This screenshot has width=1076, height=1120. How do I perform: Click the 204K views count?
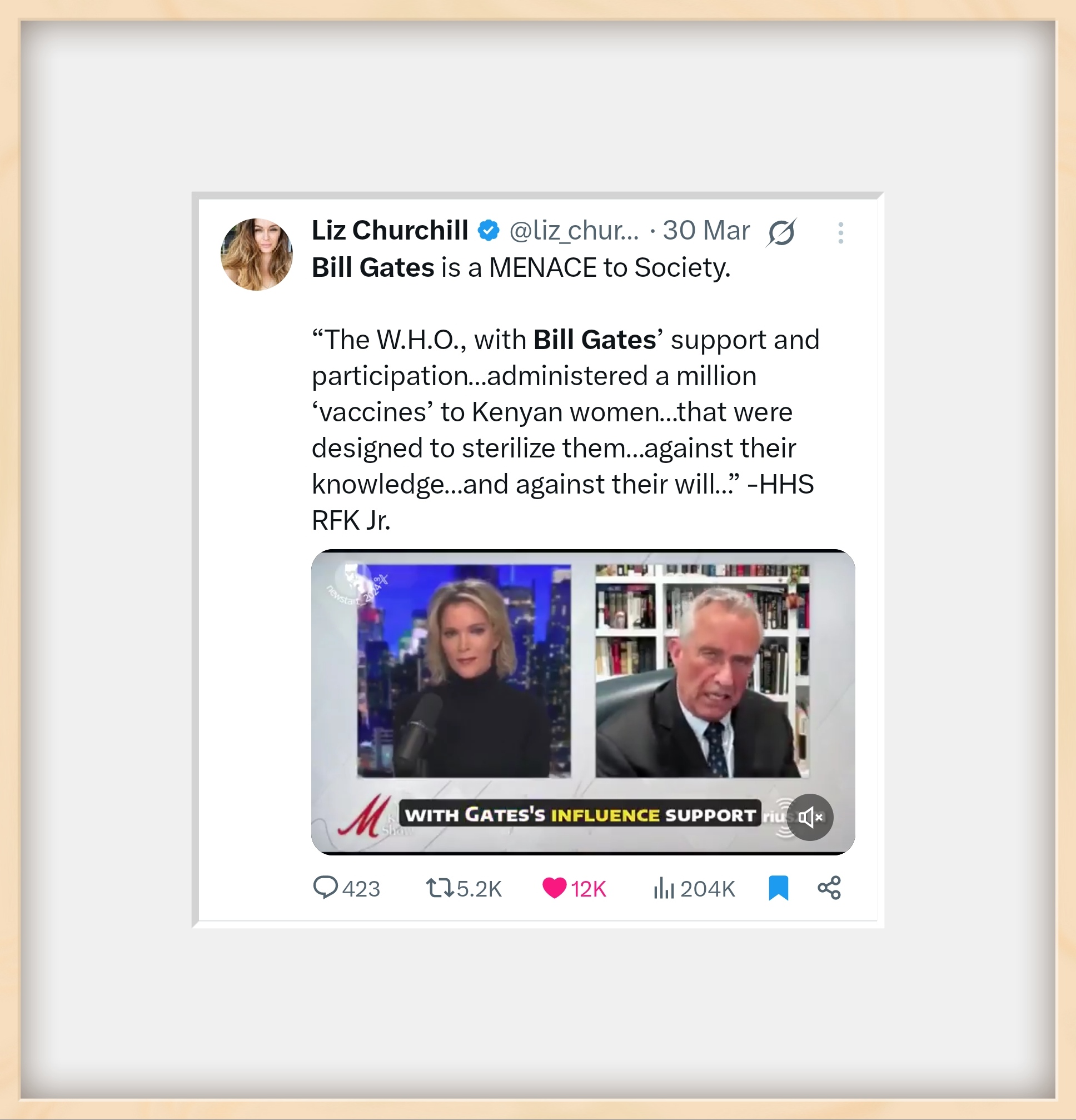pyautogui.click(x=708, y=889)
